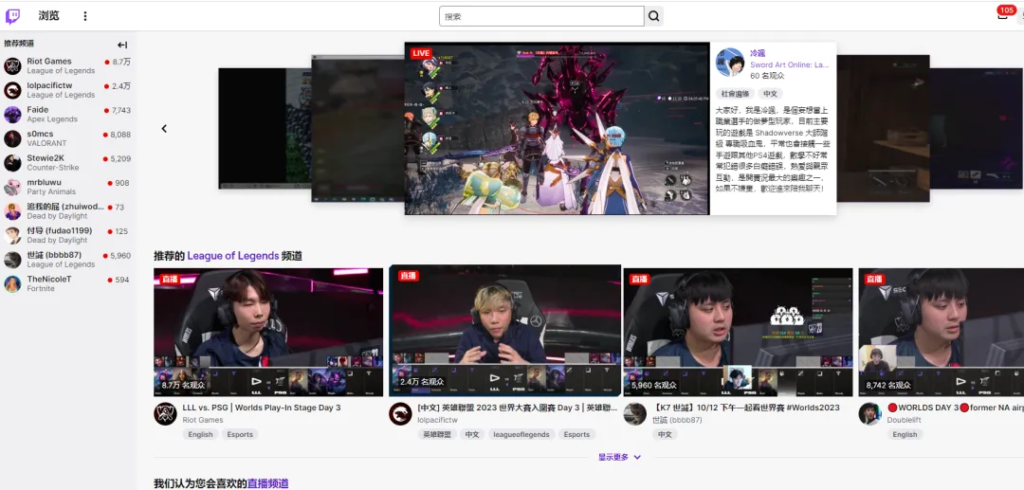Screen dimensions: 1024x490
Task: Click the Twitch logo home icon
Action: 12,16
